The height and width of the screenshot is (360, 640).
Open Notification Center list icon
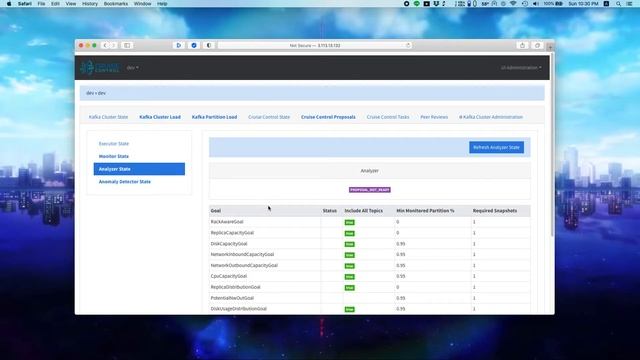630,4
